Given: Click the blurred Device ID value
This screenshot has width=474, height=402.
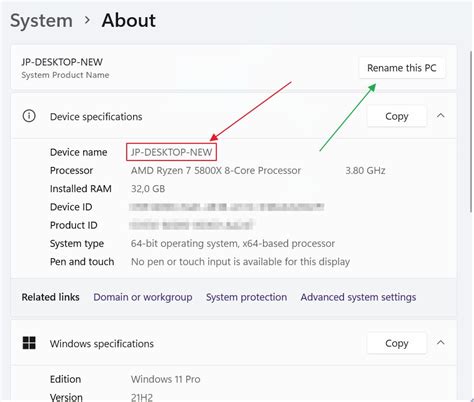Looking at the screenshot, I should coord(227,207).
